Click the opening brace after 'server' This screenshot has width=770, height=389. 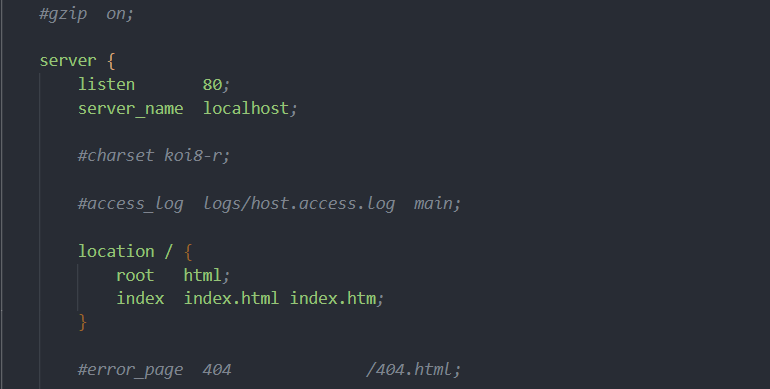pyautogui.click(x=111, y=61)
